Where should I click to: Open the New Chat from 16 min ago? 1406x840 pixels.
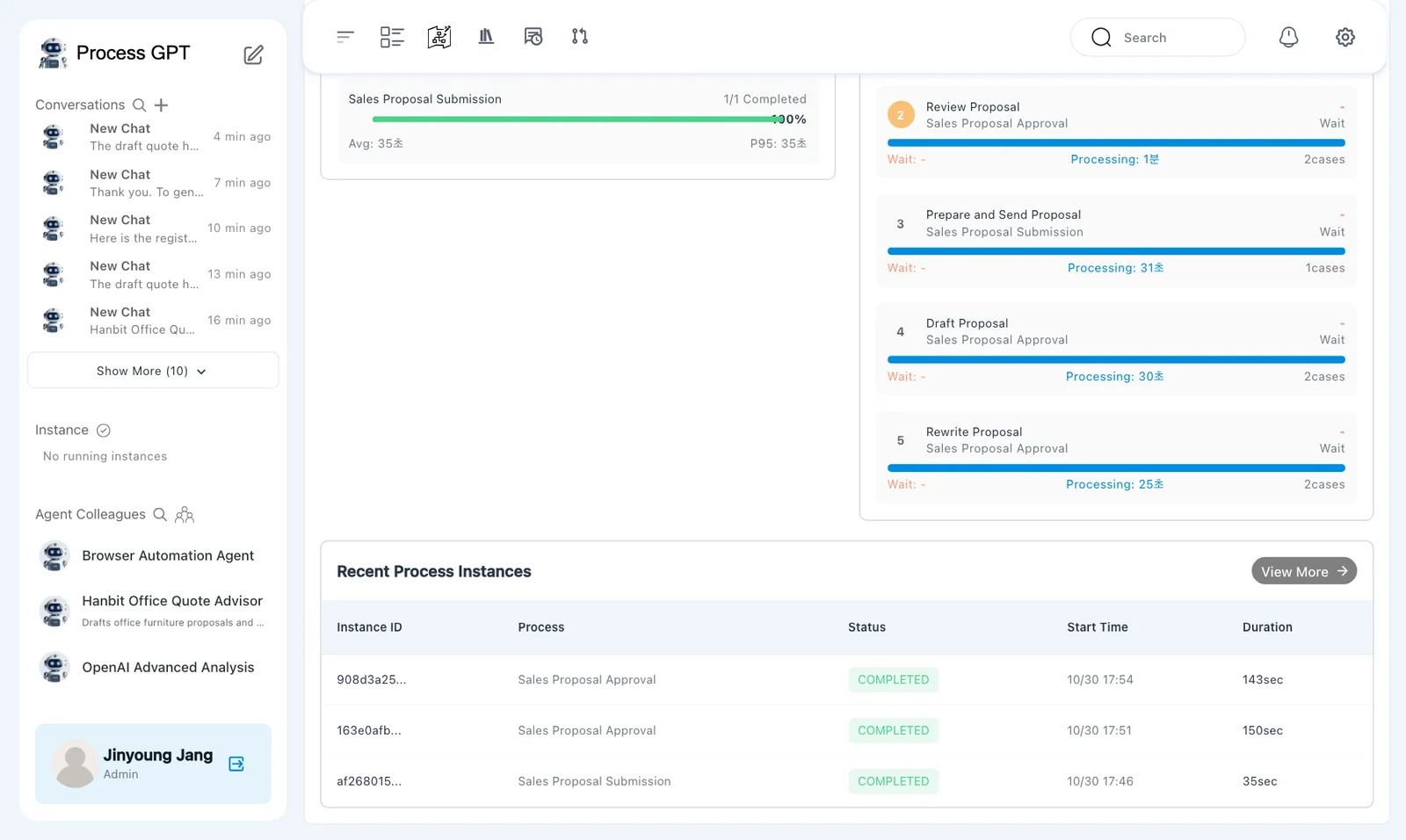(154, 320)
